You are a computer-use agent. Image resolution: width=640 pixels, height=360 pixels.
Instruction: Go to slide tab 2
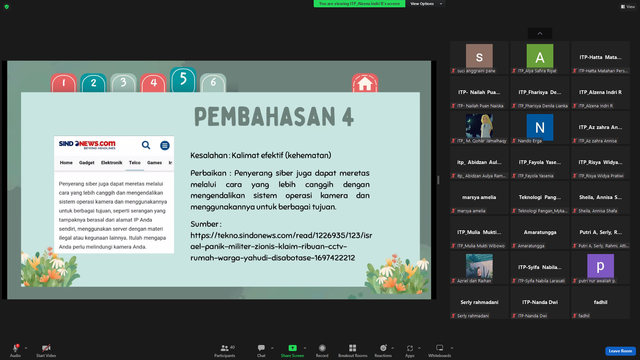tap(93, 83)
